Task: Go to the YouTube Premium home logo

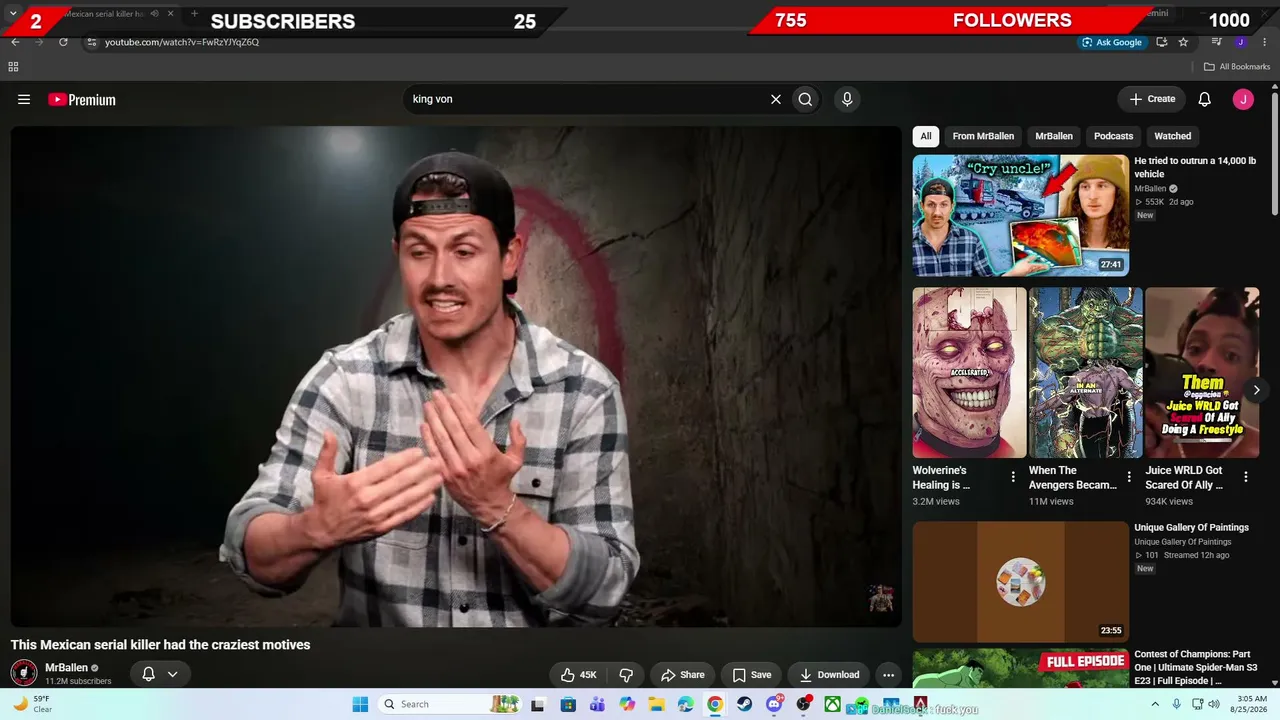Action: pyautogui.click(x=82, y=99)
